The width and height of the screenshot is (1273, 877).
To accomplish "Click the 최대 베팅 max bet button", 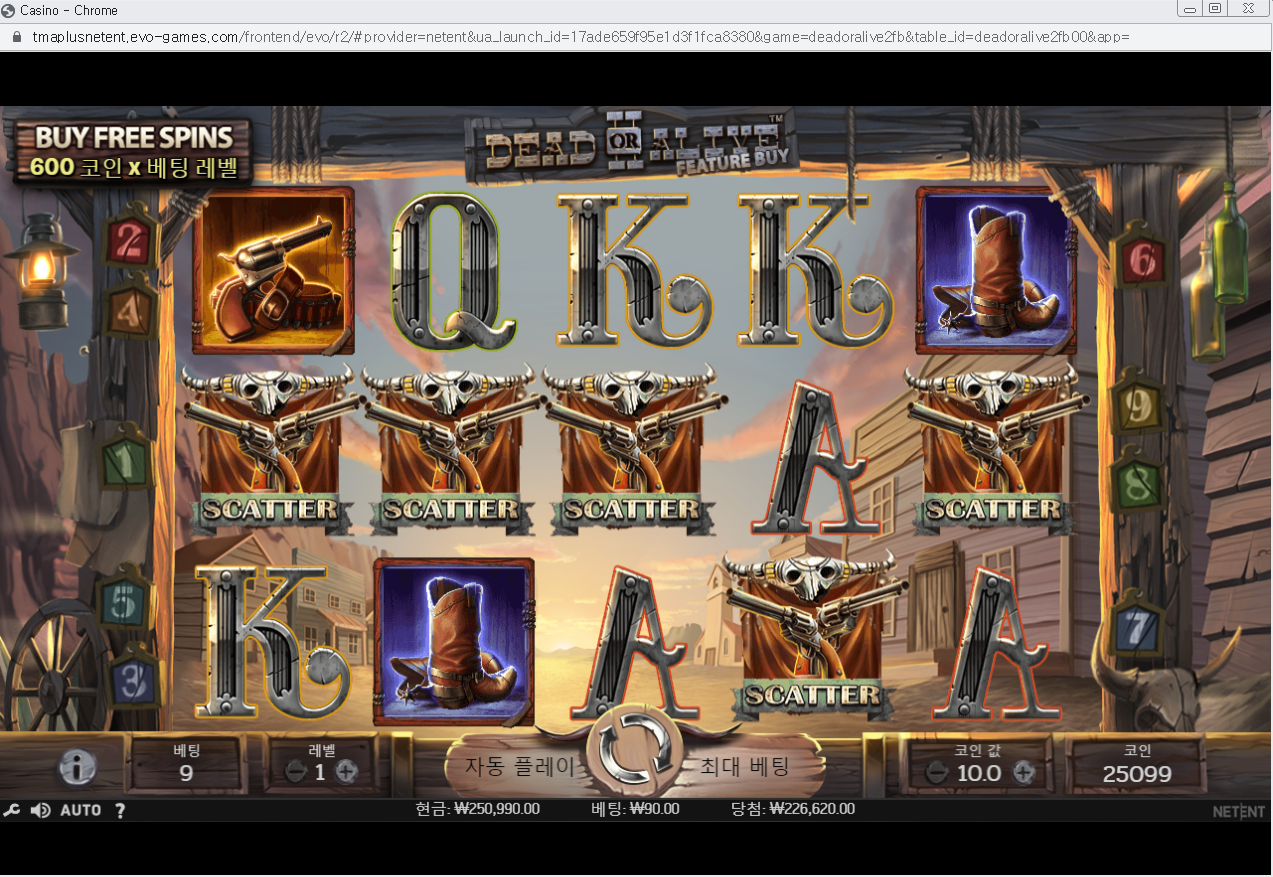I will point(745,767).
